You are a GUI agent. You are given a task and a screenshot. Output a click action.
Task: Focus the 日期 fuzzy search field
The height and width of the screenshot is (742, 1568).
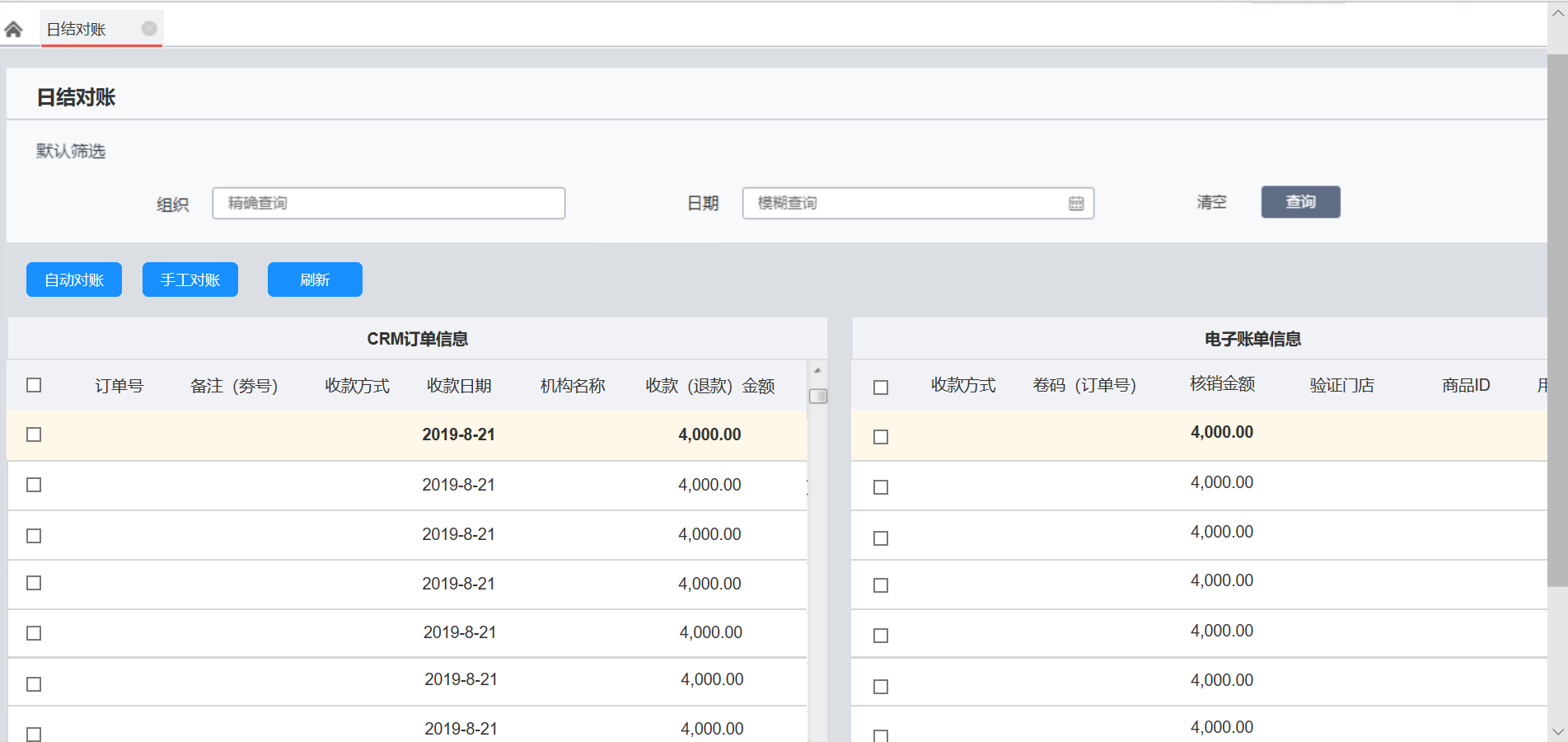click(x=918, y=203)
